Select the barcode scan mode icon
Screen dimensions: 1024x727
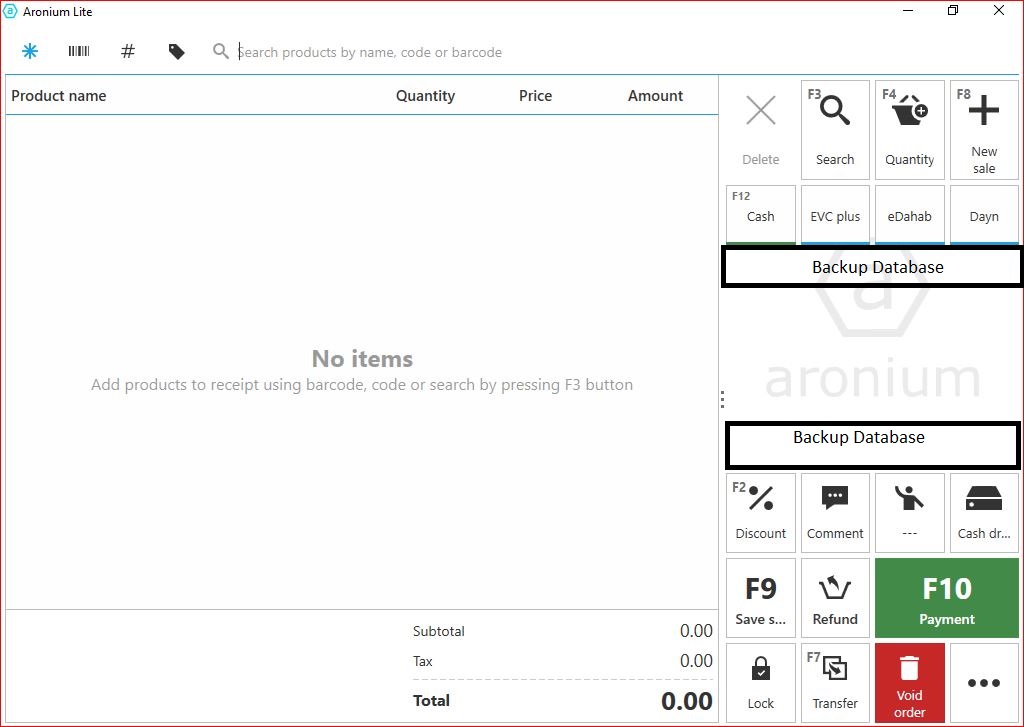pos(79,52)
